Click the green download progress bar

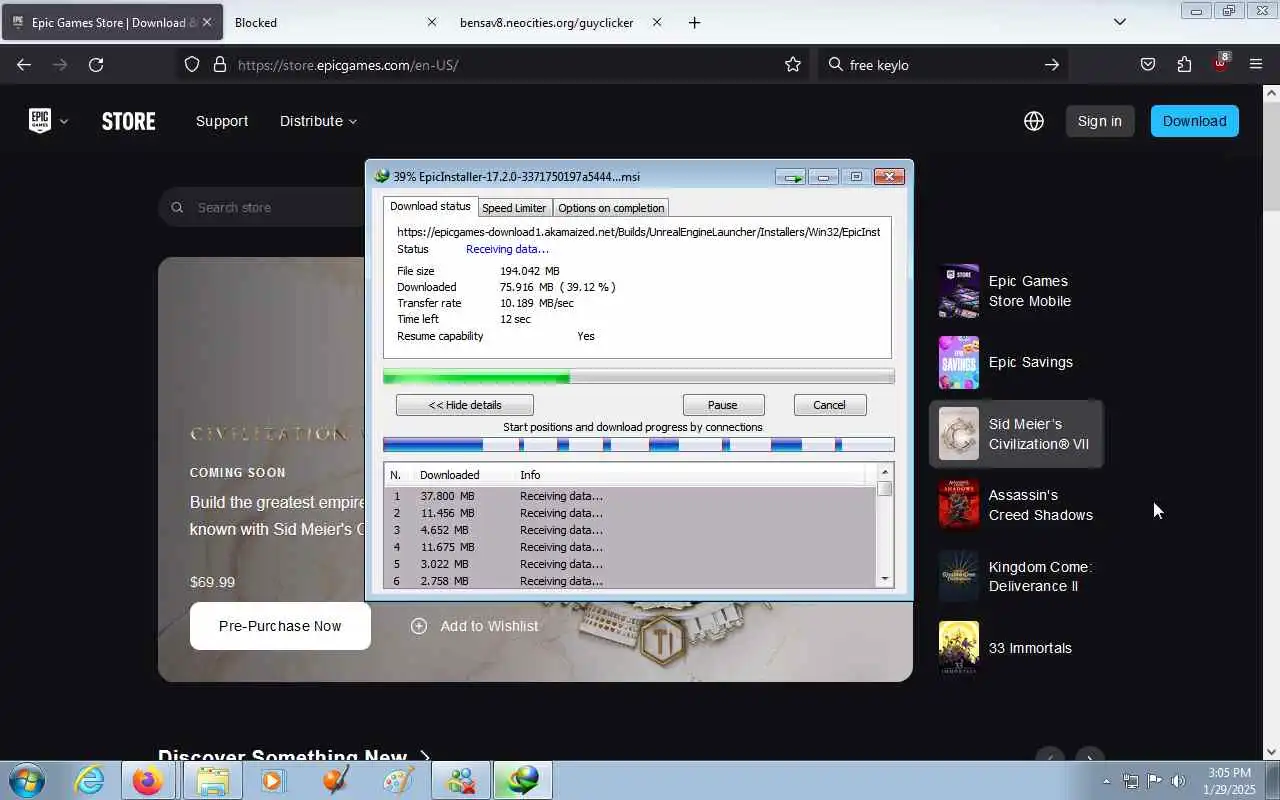pyautogui.click(x=638, y=377)
